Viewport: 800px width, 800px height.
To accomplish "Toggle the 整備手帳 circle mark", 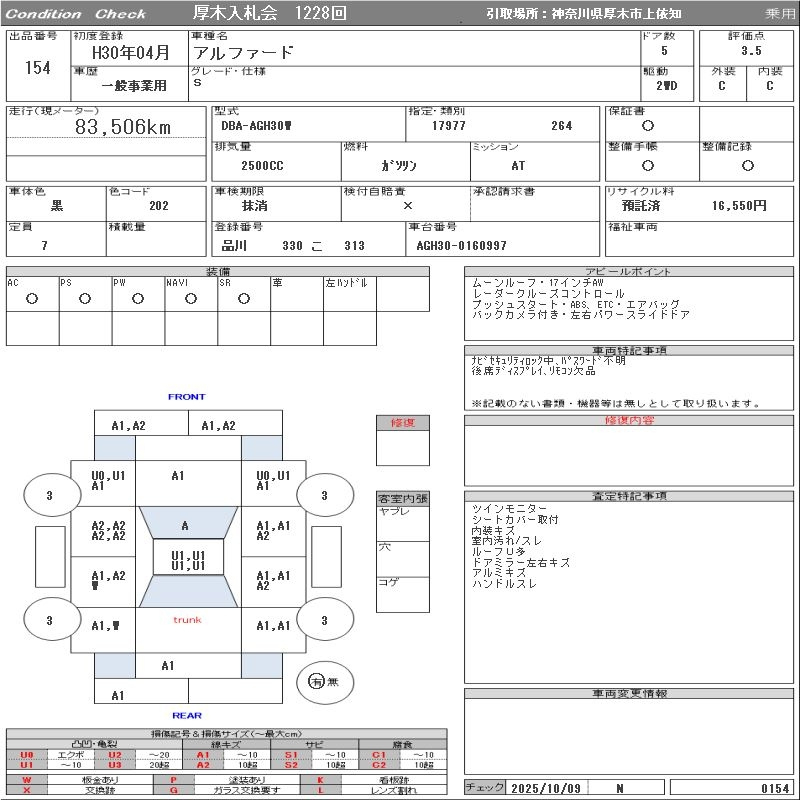I will [647, 166].
